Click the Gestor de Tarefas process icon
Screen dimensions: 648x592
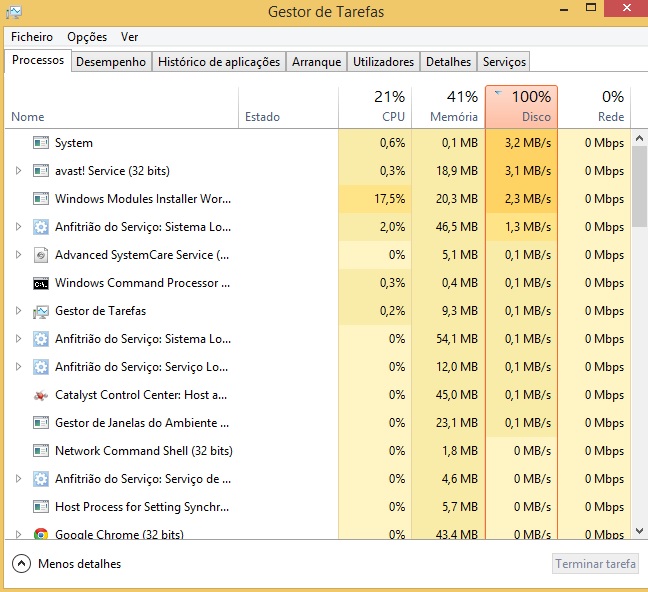(x=41, y=312)
